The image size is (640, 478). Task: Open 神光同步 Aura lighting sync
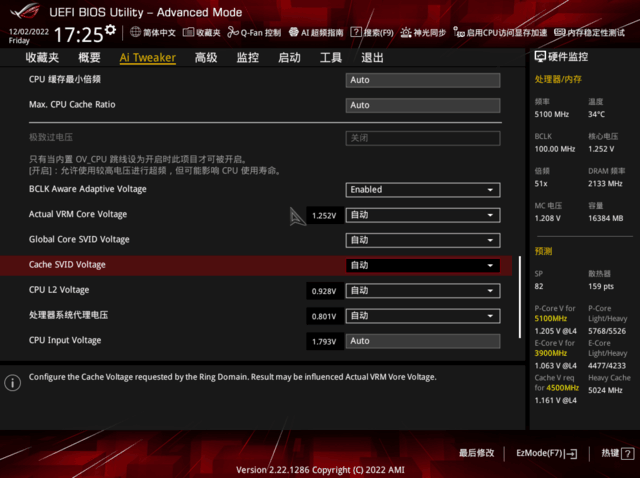pos(427,33)
